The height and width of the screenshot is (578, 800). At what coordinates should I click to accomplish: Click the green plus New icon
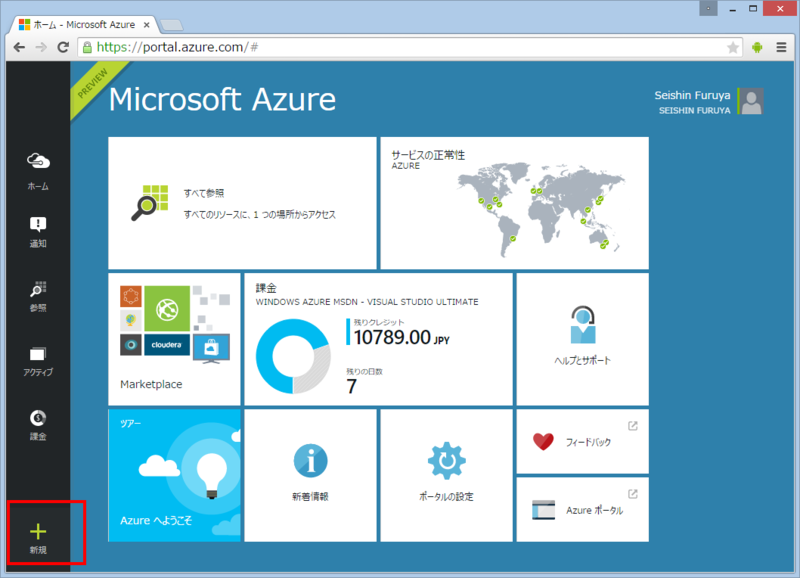click(x=38, y=531)
